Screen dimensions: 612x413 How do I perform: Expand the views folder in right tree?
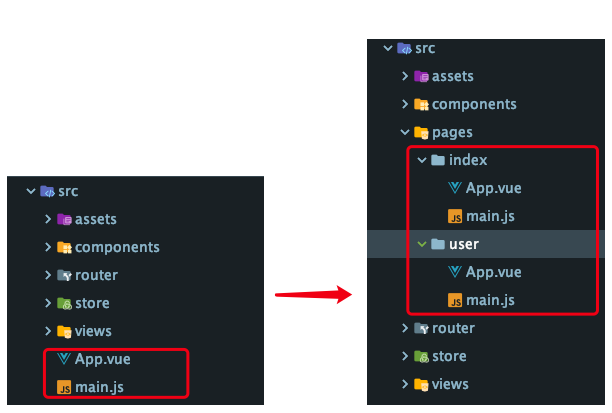tap(405, 384)
